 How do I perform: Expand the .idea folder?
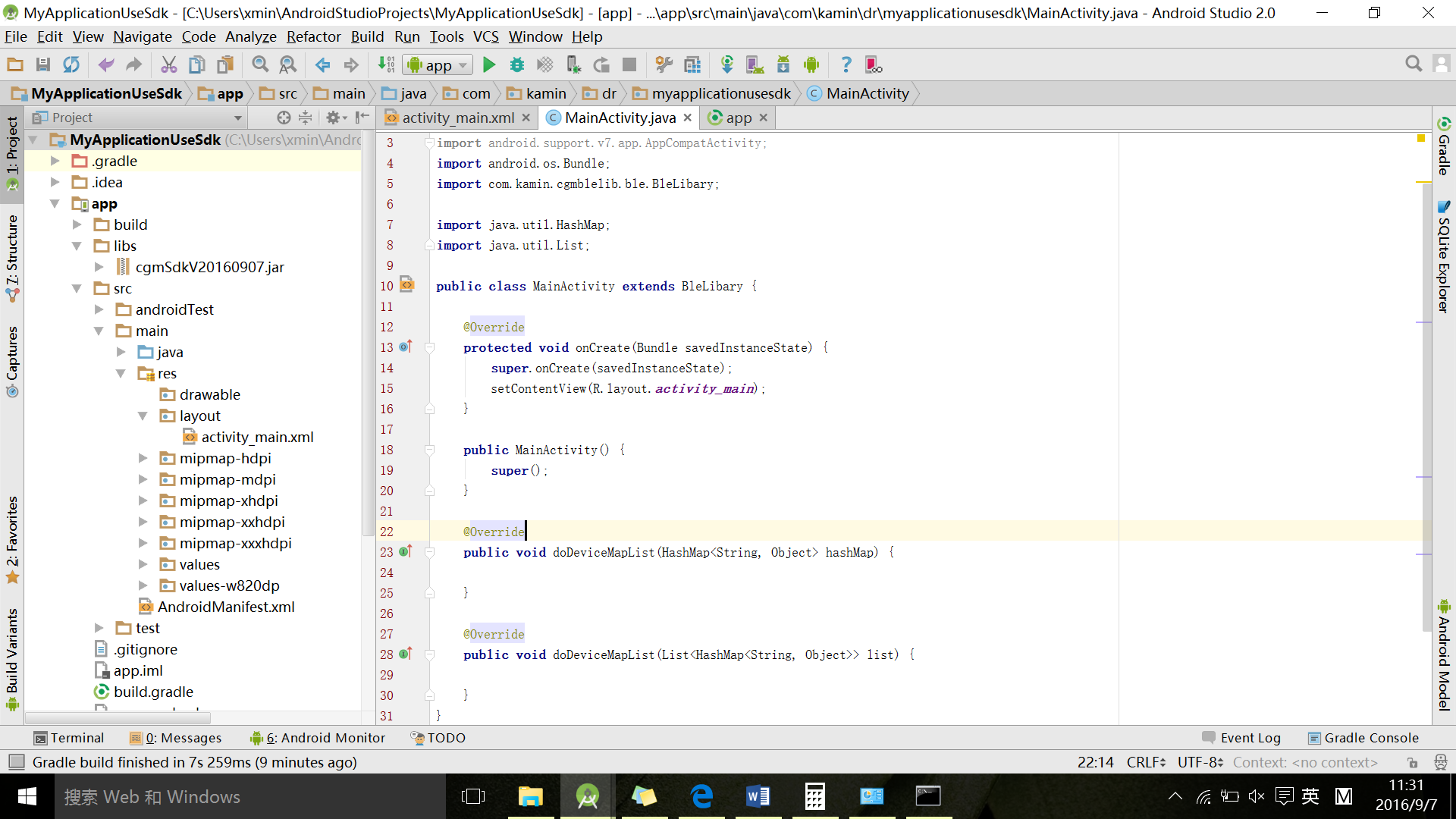[x=55, y=182]
